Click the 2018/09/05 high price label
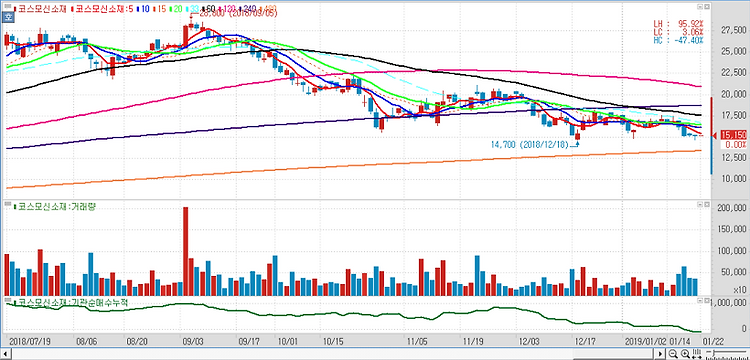The height and width of the screenshot is (360, 750). click(239, 14)
